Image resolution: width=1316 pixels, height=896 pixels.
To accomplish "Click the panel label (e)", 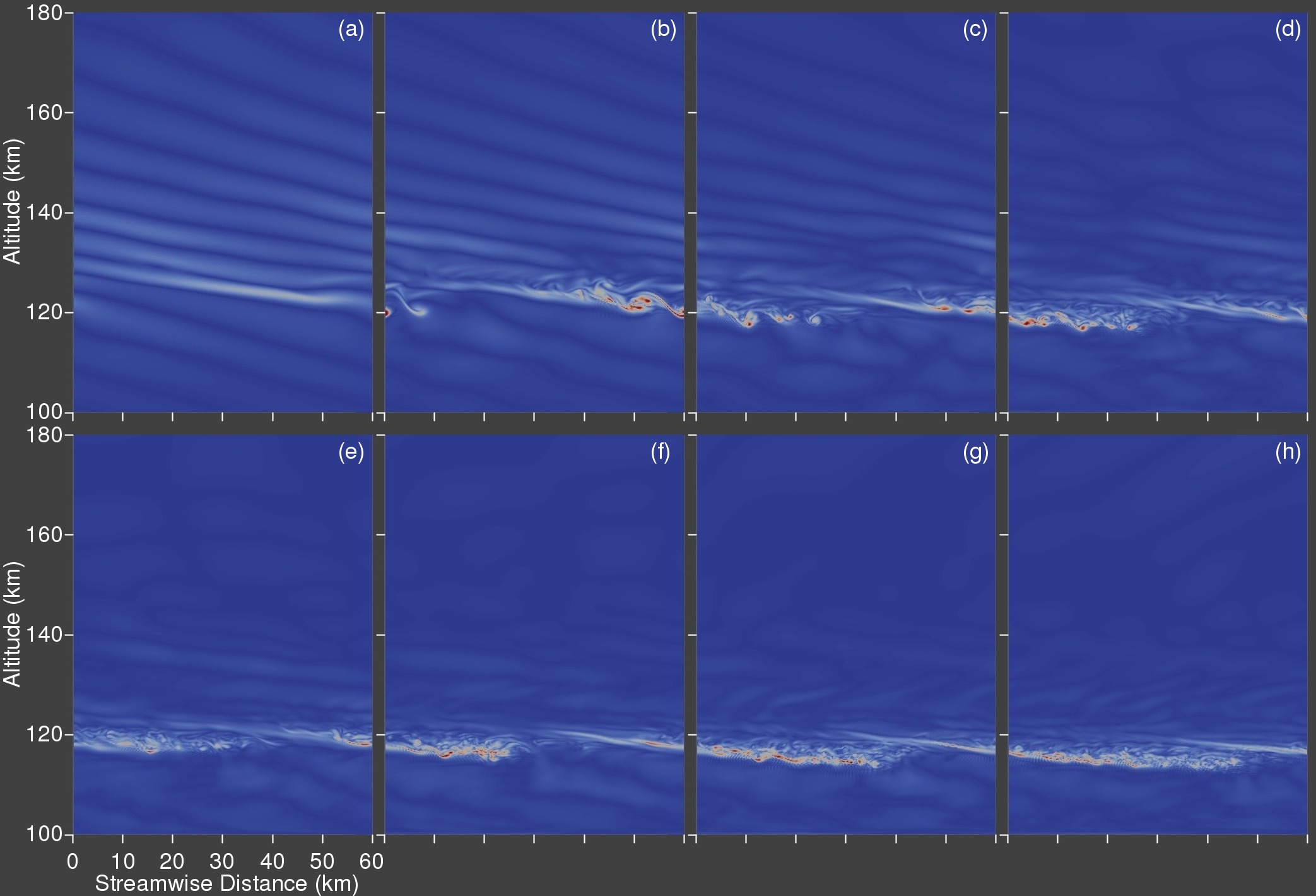I will pos(351,452).
